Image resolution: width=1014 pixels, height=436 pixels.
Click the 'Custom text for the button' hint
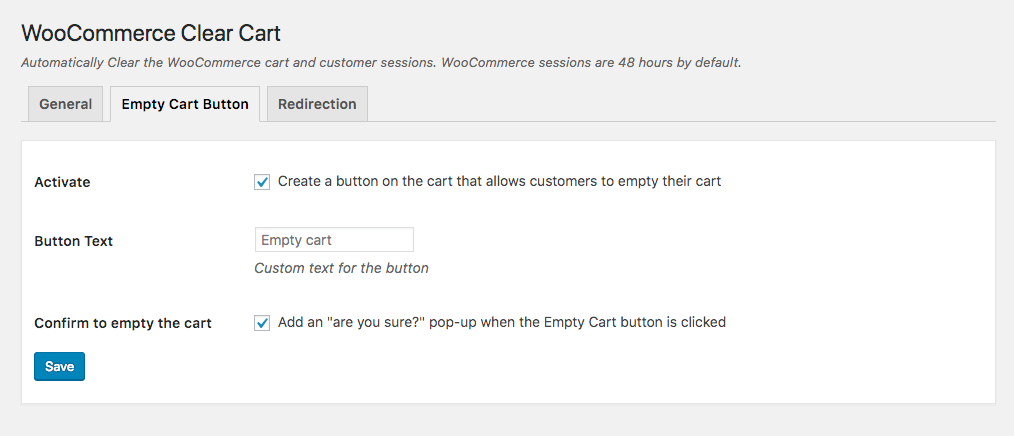click(x=341, y=268)
